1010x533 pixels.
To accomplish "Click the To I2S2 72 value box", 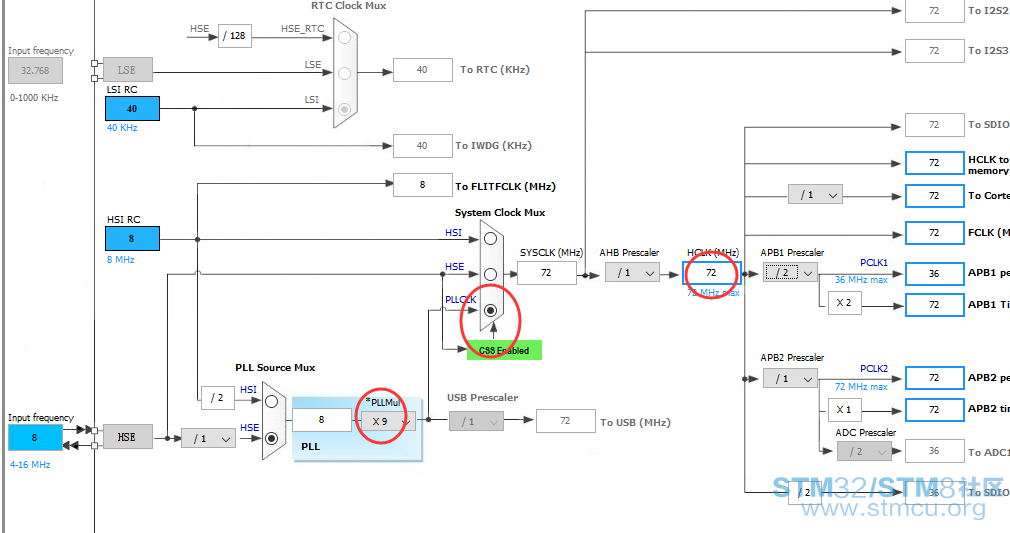I will click(935, 11).
